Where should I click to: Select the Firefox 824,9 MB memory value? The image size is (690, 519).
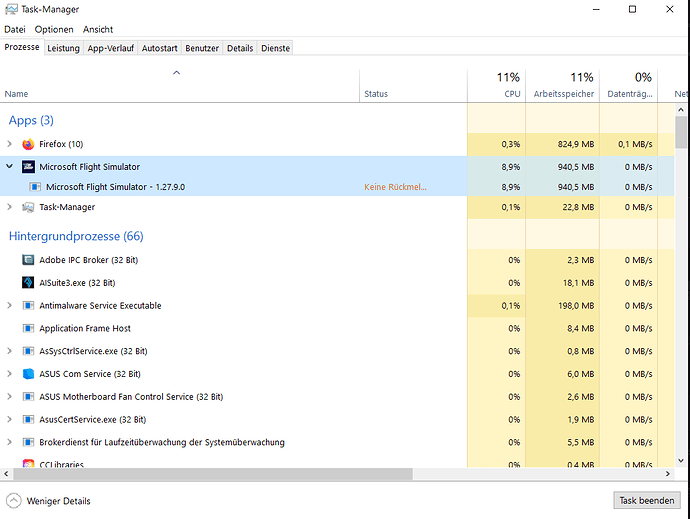(x=576, y=144)
